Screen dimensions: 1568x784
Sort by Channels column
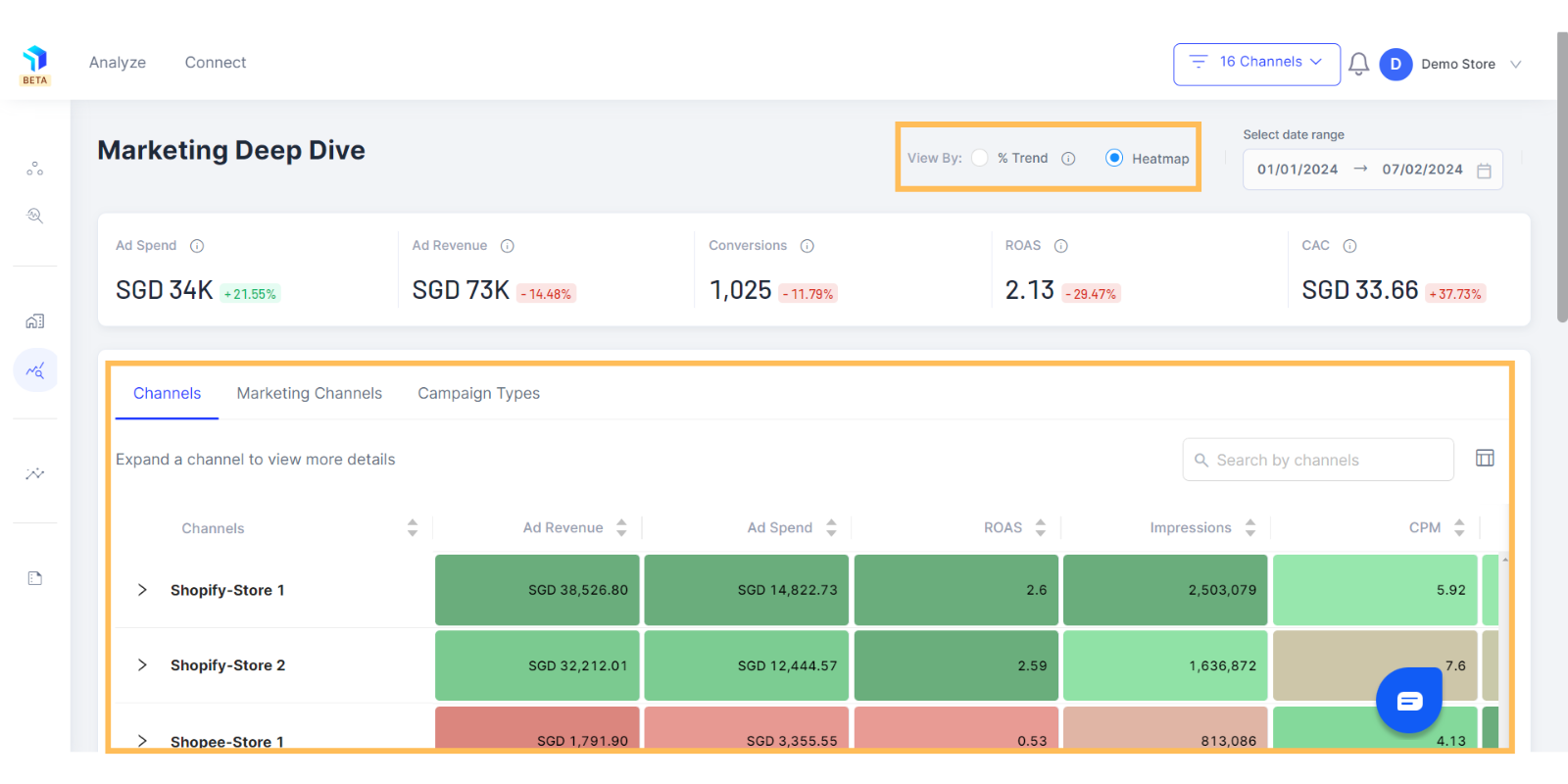point(413,528)
